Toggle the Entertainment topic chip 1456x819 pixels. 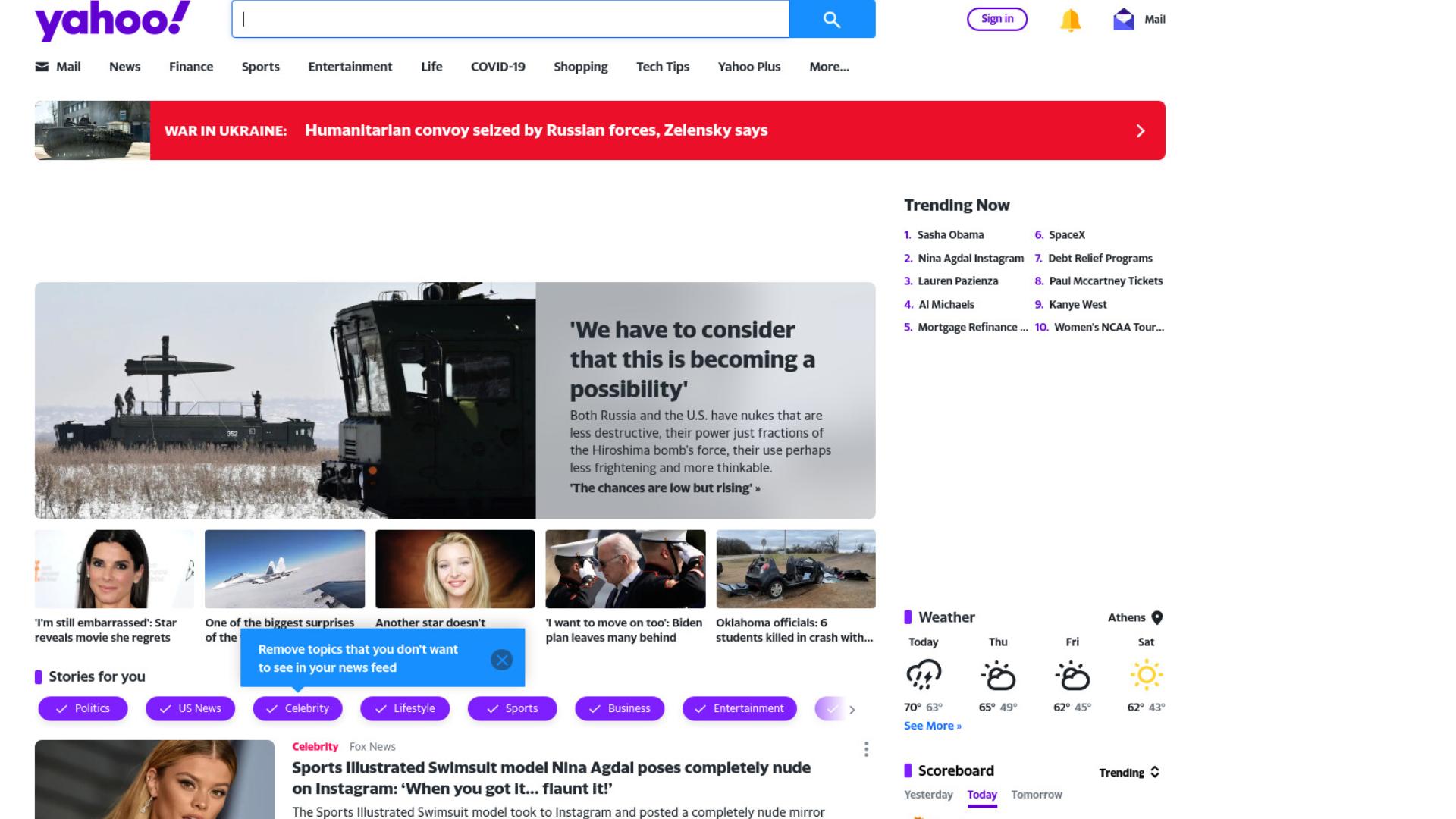point(739,708)
